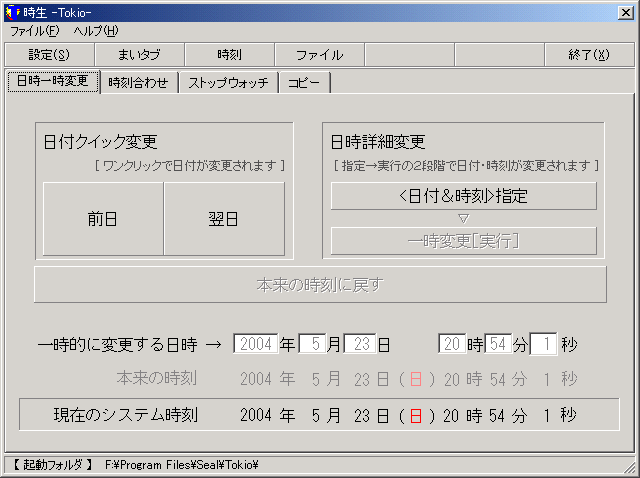640x478 pixels.
Task: Select the 日時一時変更 tab
Action: pos(53,82)
